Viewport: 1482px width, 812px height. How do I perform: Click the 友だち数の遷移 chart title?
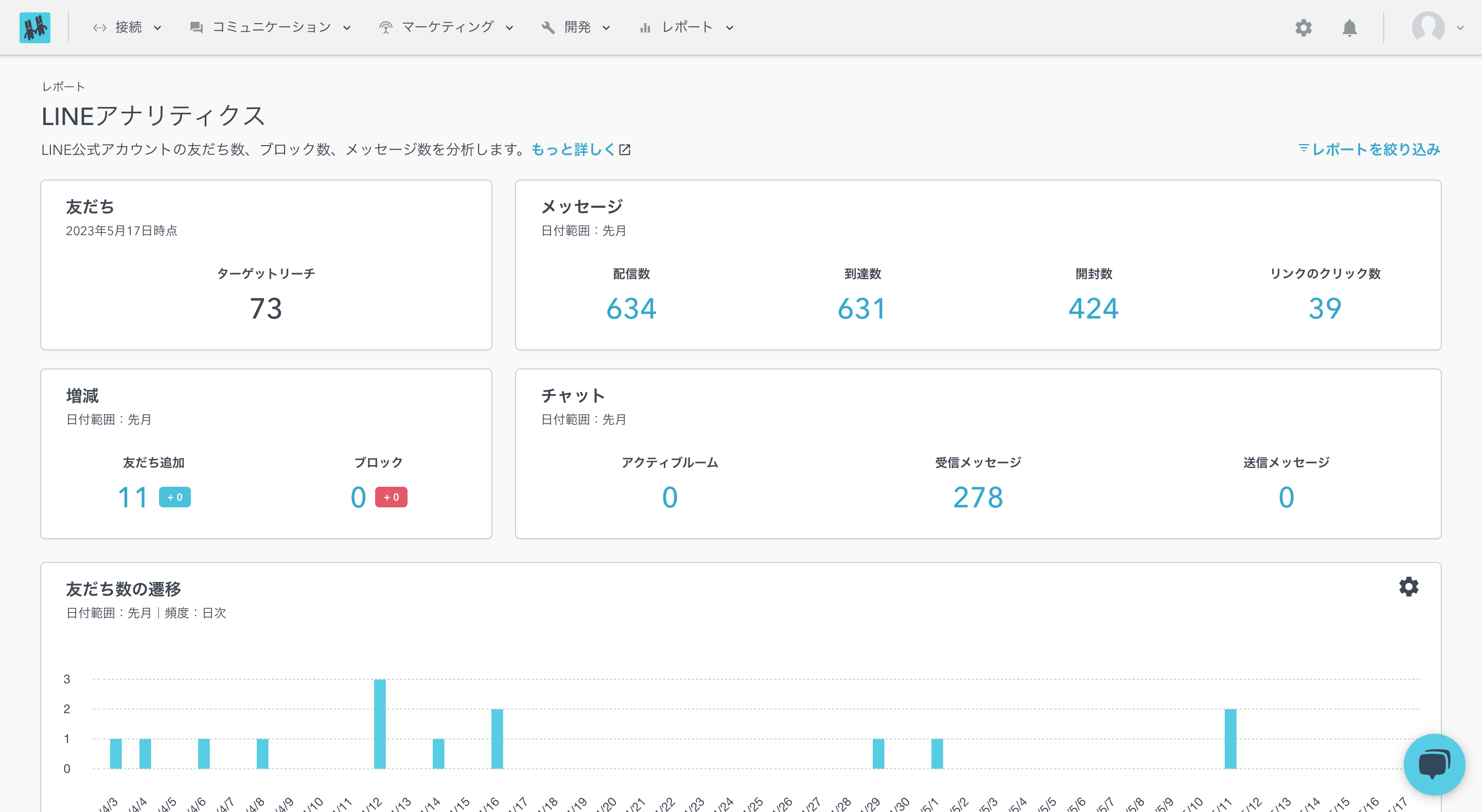123,589
